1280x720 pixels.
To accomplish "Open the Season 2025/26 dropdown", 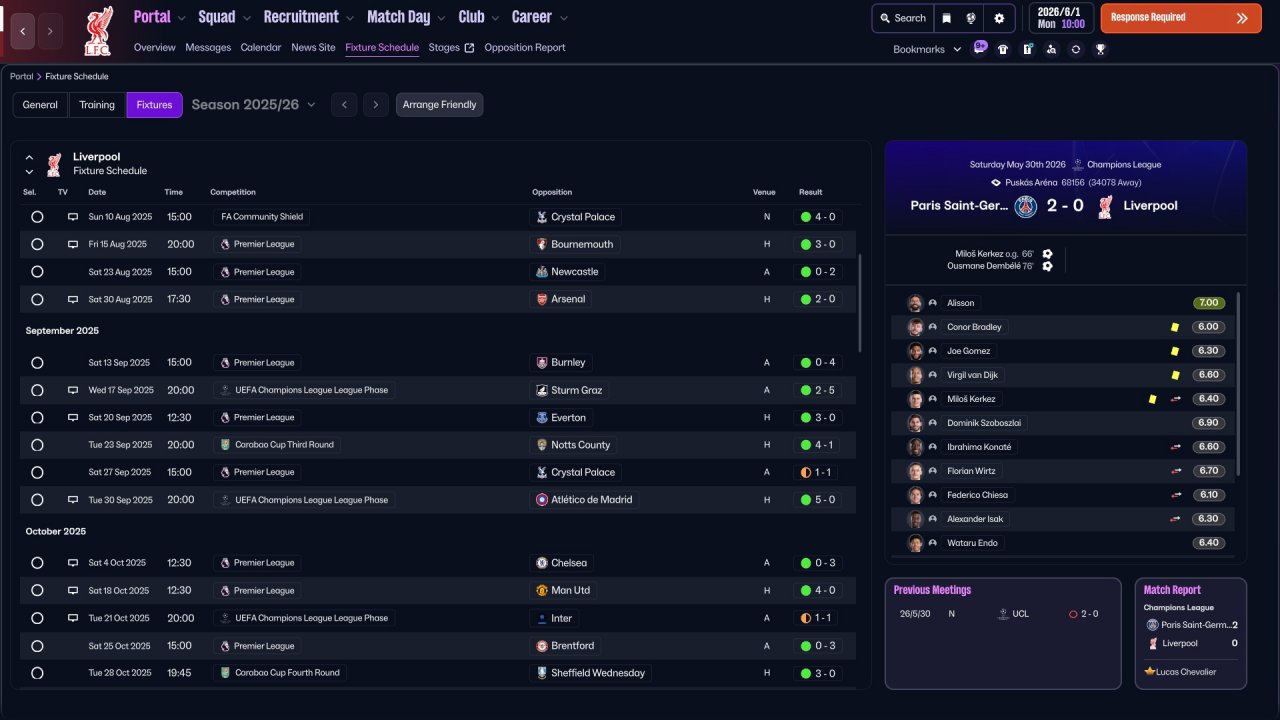I will coord(253,105).
